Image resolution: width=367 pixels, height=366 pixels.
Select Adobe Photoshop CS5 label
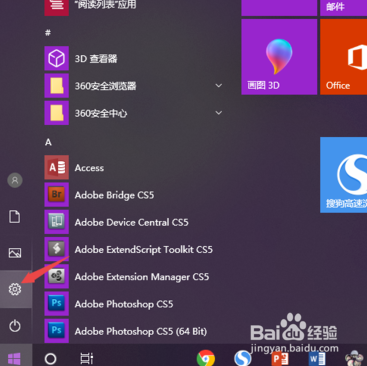(x=124, y=304)
